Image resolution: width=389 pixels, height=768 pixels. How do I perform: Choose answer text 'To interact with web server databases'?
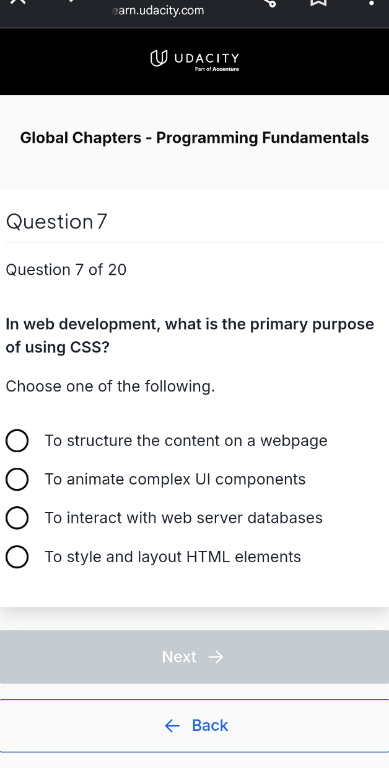[x=183, y=518]
